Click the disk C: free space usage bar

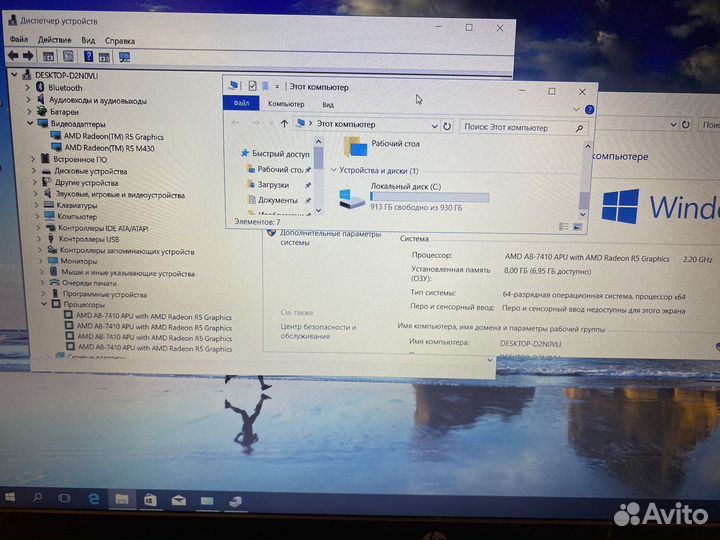point(429,197)
